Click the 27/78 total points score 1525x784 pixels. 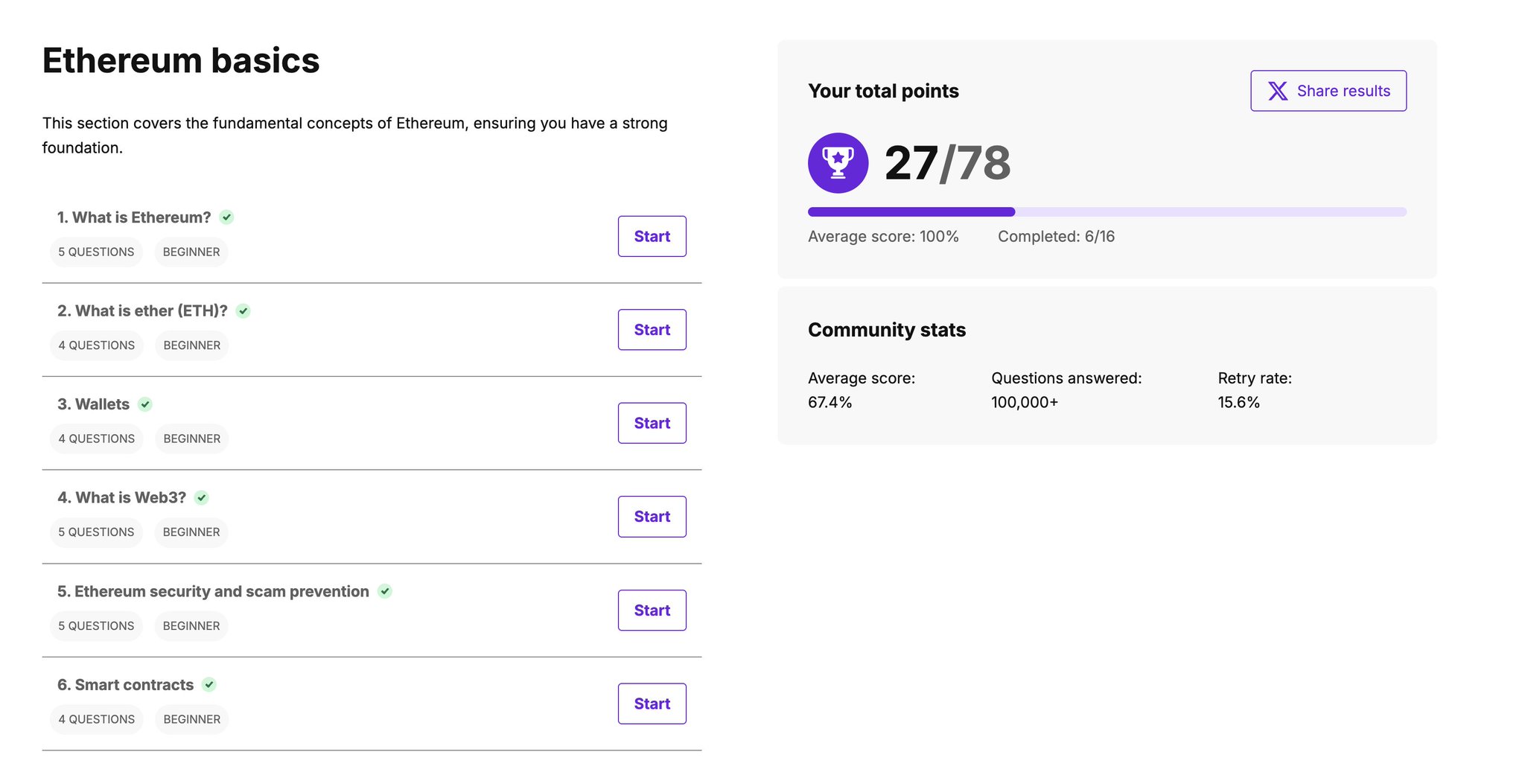947,163
